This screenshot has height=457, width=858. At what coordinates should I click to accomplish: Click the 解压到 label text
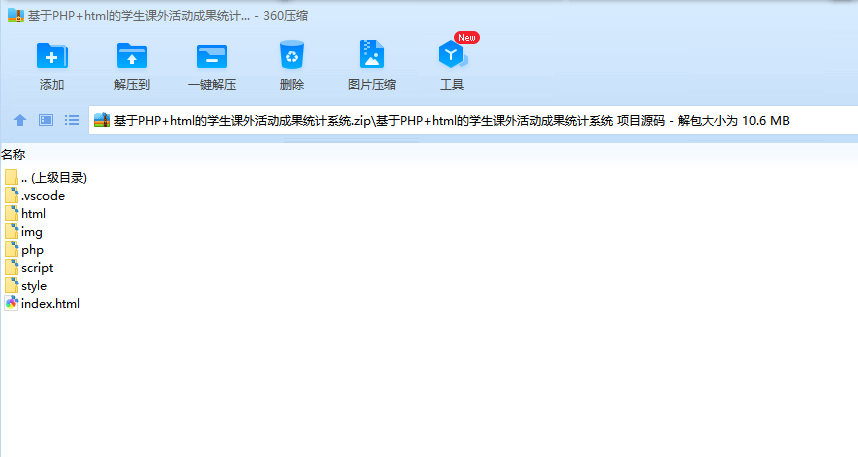(x=132, y=85)
